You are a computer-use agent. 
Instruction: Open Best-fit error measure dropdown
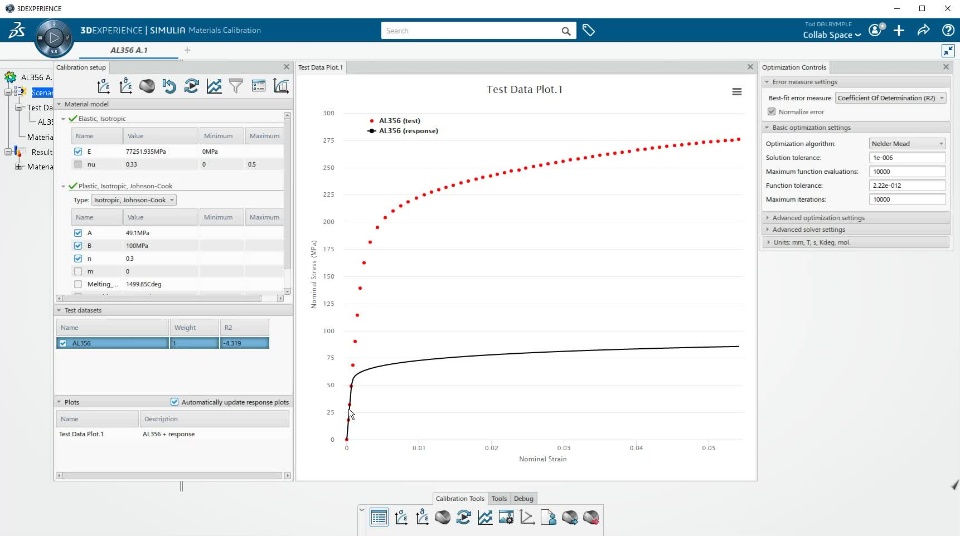(x=891, y=98)
